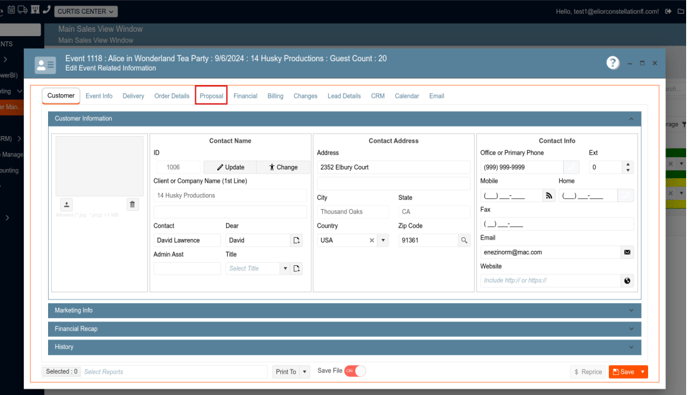Click the Update contact button

[230, 167]
